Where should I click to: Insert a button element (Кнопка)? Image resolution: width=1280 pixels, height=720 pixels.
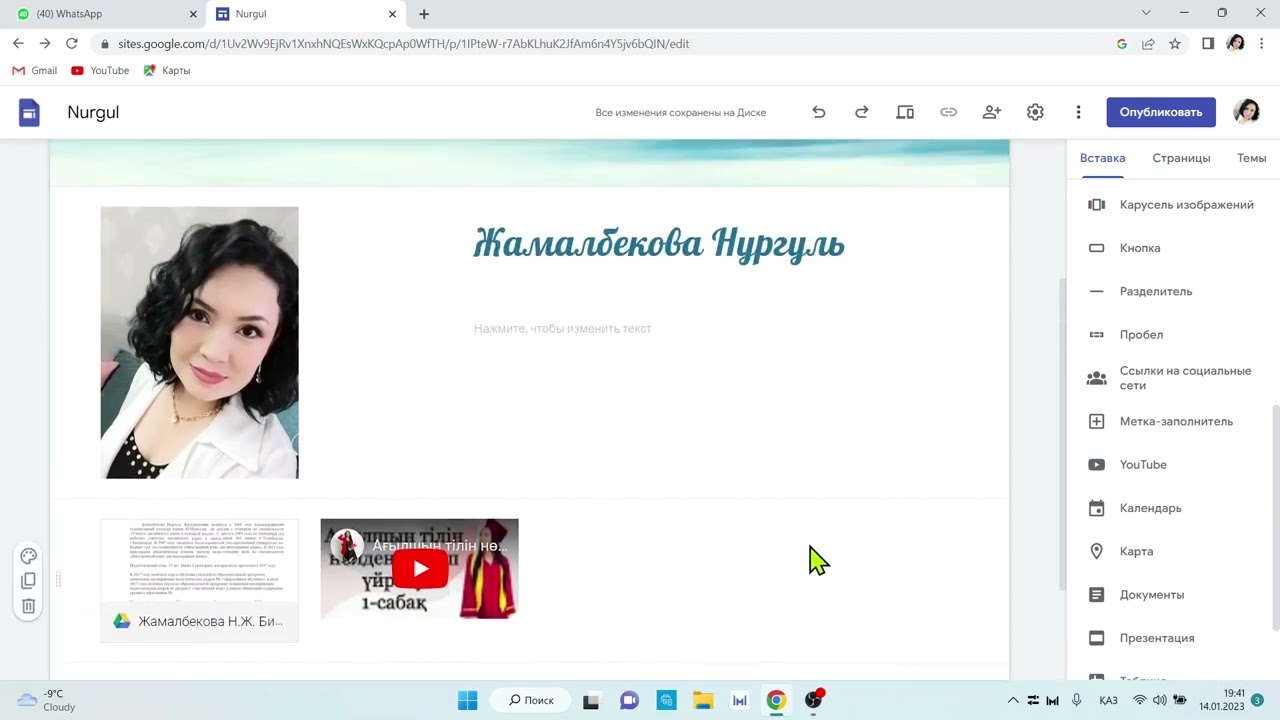(1170, 248)
